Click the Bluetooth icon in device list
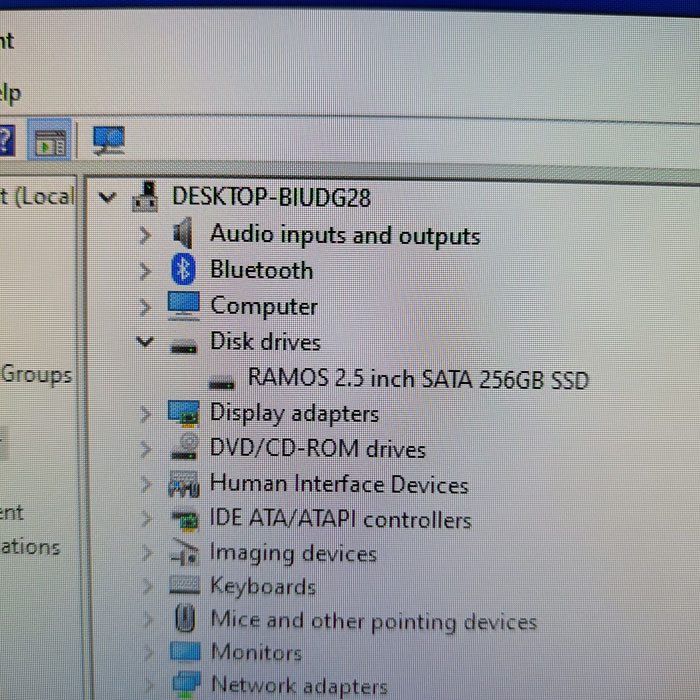This screenshot has height=700, width=700. click(x=183, y=269)
